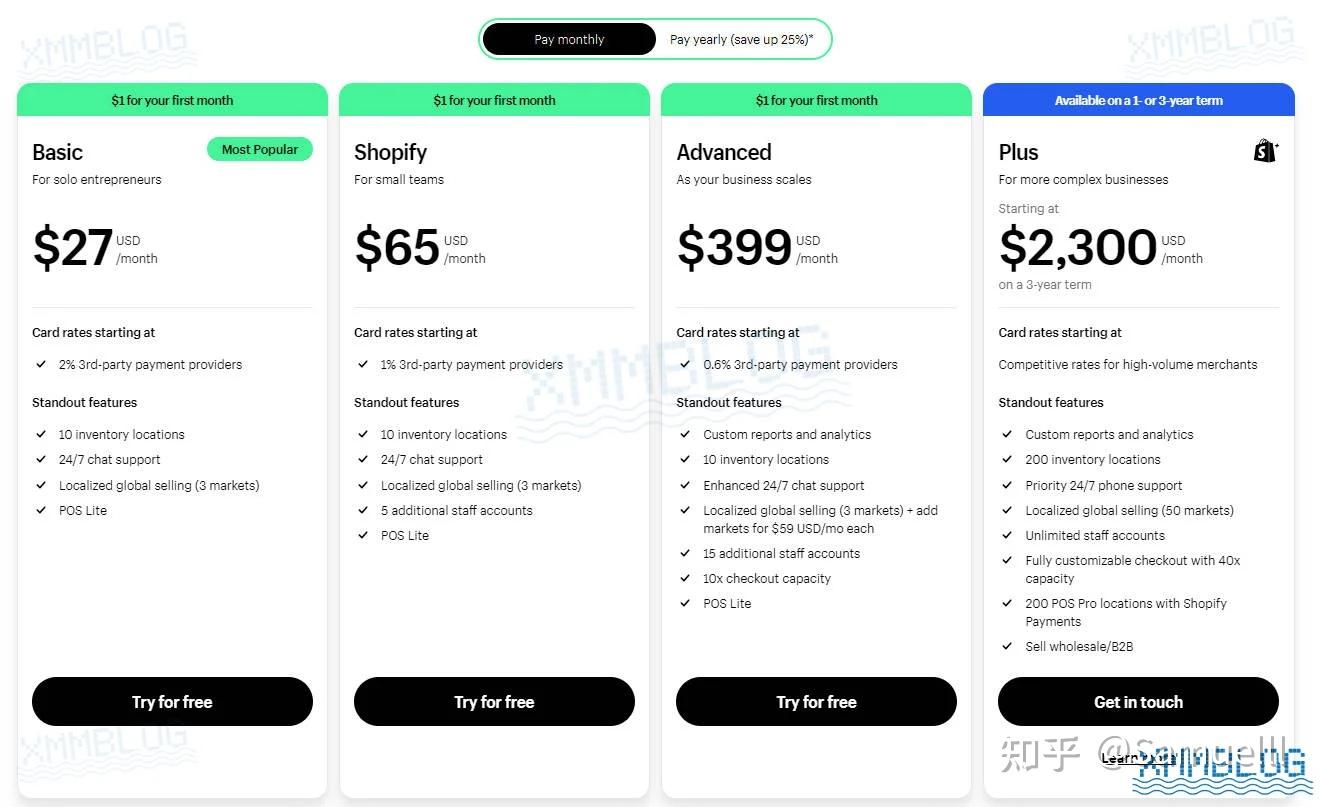Click "Get in touch" for the Plus plan
The image size is (1321, 807).
tap(1138, 701)
